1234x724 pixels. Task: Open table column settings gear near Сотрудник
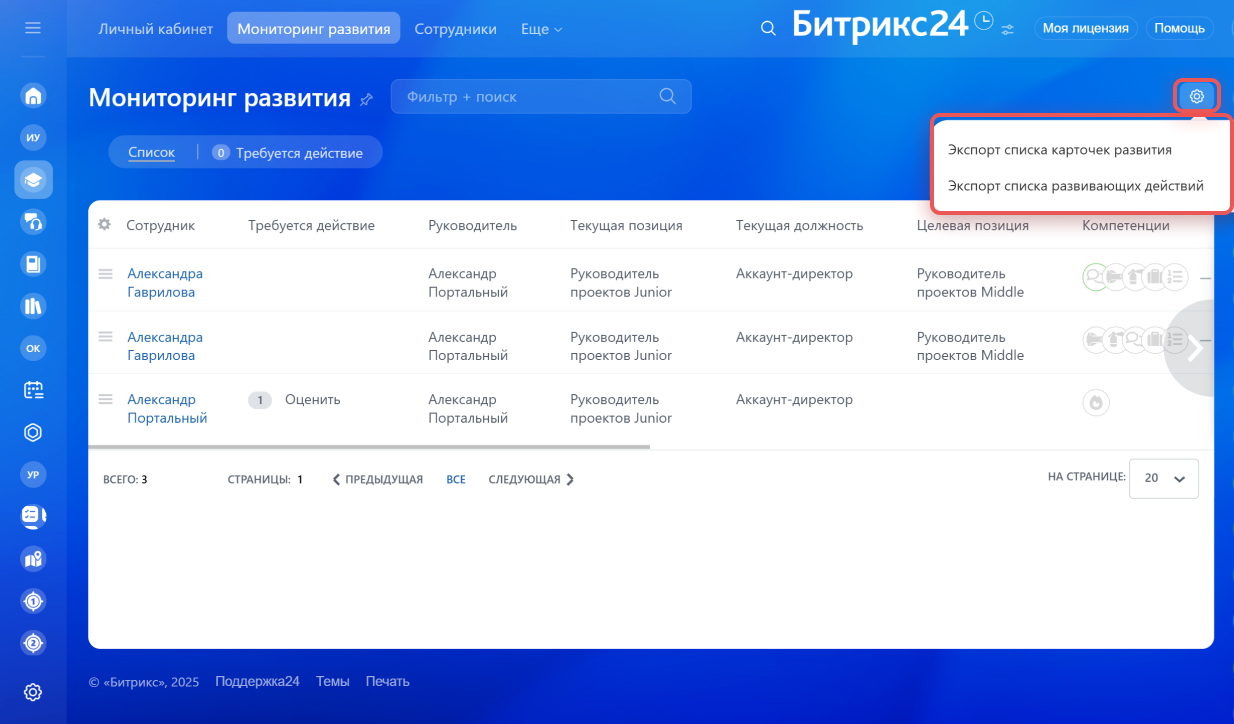pyautogui.click(x=104, y=225)
